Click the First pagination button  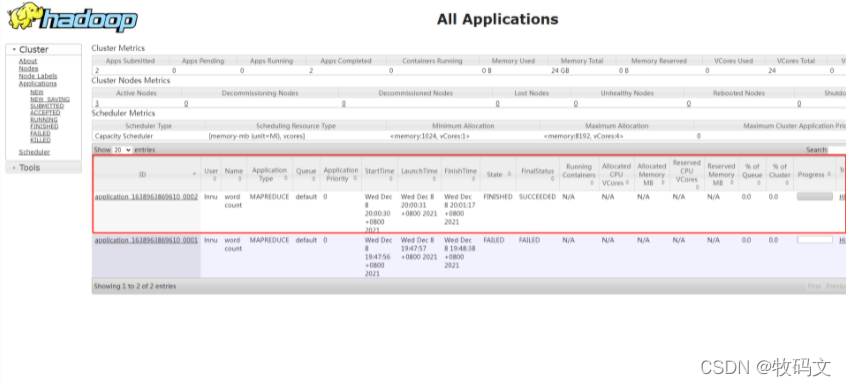(x=814, y=286)
